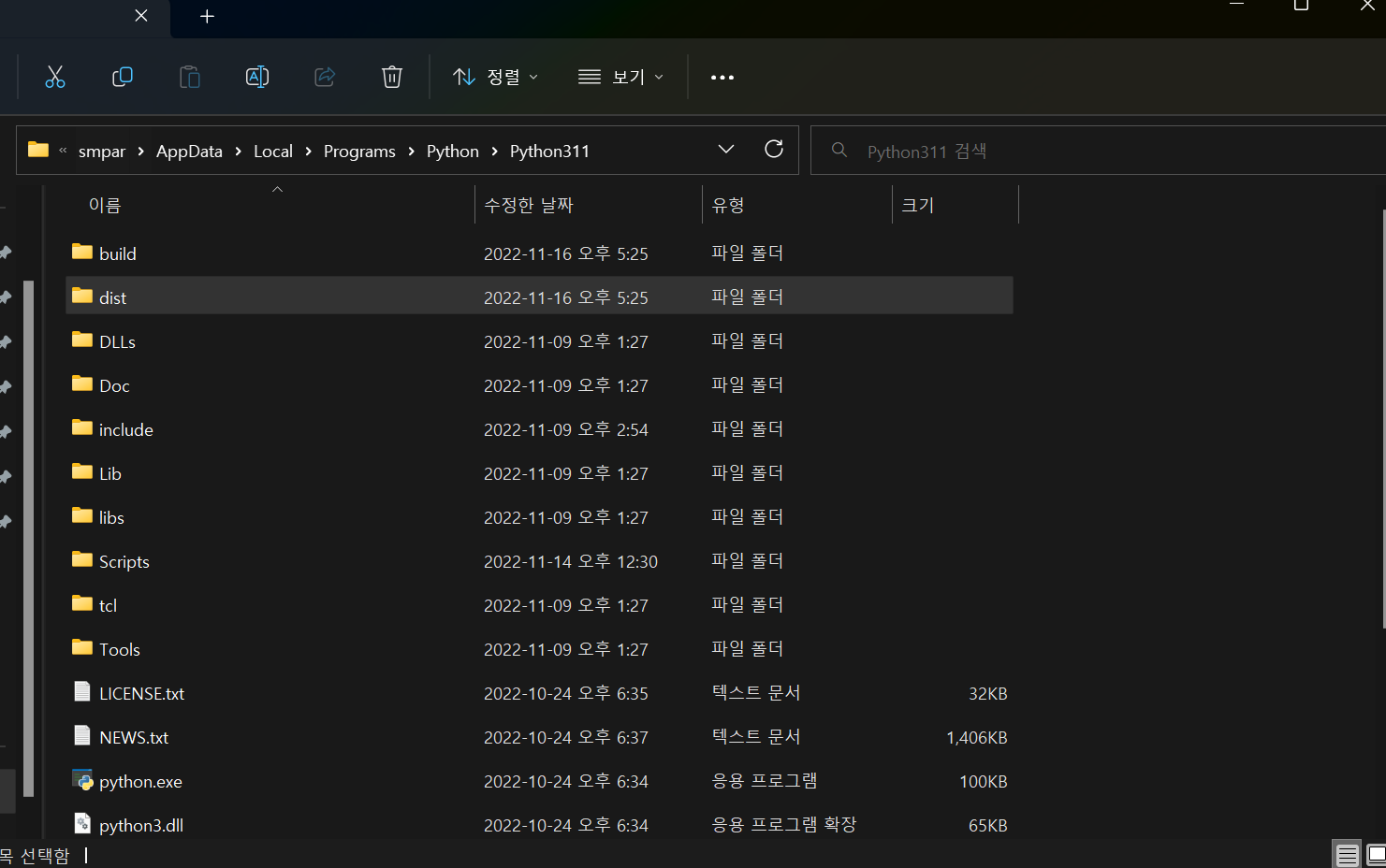This screenshot has height=868, width=1386.
Task: Expand chevron after Programs in breadcrumb
Action: pyautogui.click(x=411, y=152)
